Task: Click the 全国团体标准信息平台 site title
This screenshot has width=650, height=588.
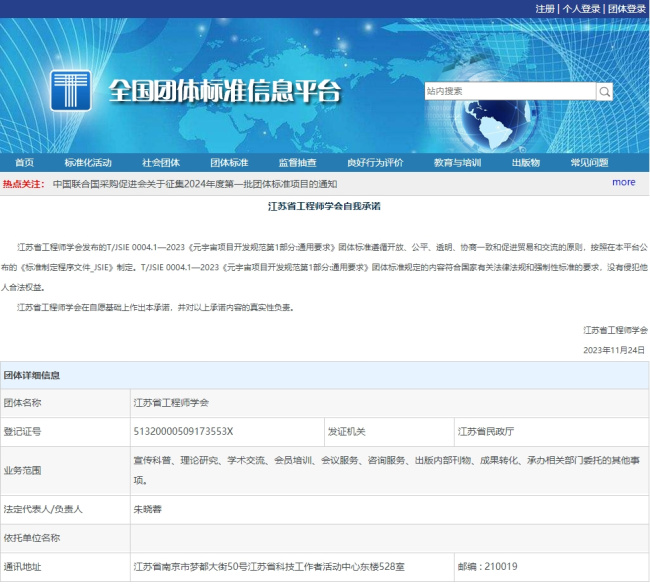Action: tap(224, 92)
